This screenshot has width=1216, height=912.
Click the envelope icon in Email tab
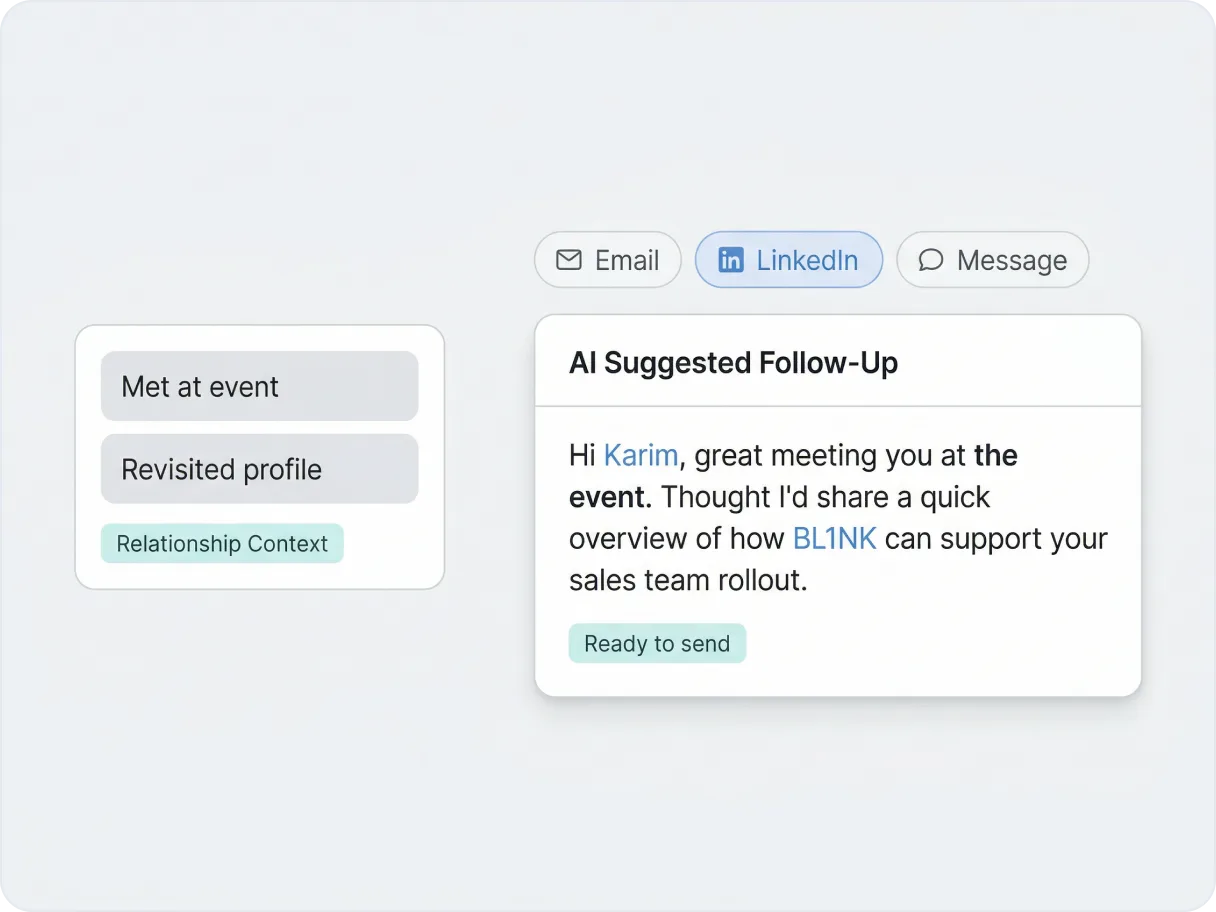pos(568,260)
